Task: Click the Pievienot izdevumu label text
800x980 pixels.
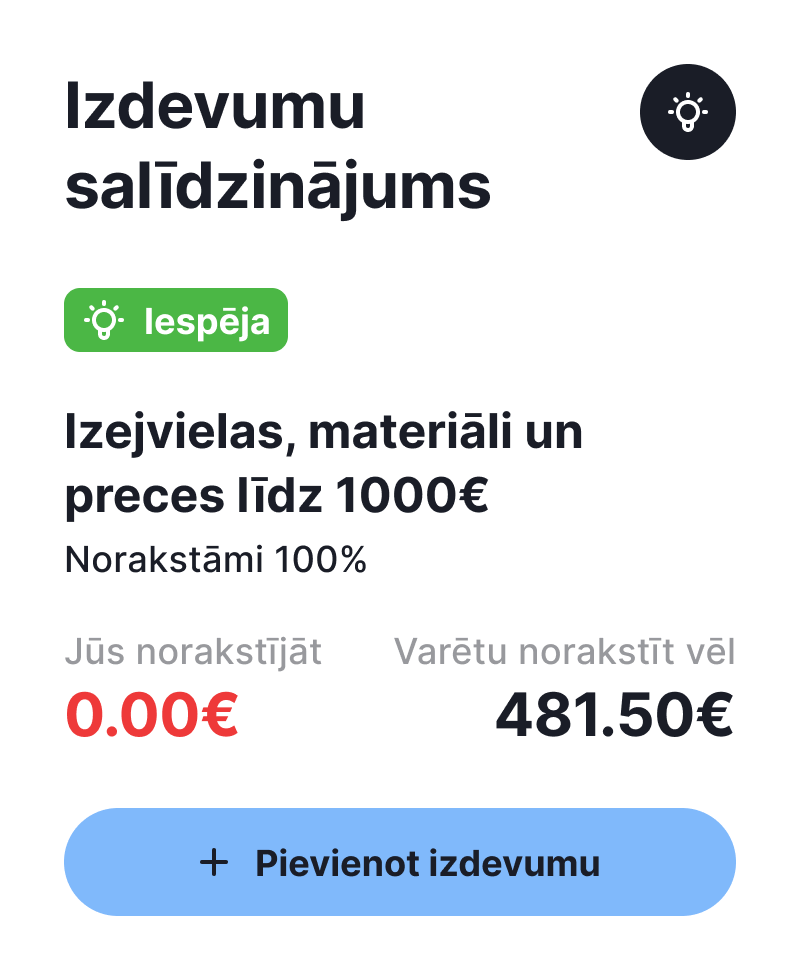Action: (x=428, y=863)
